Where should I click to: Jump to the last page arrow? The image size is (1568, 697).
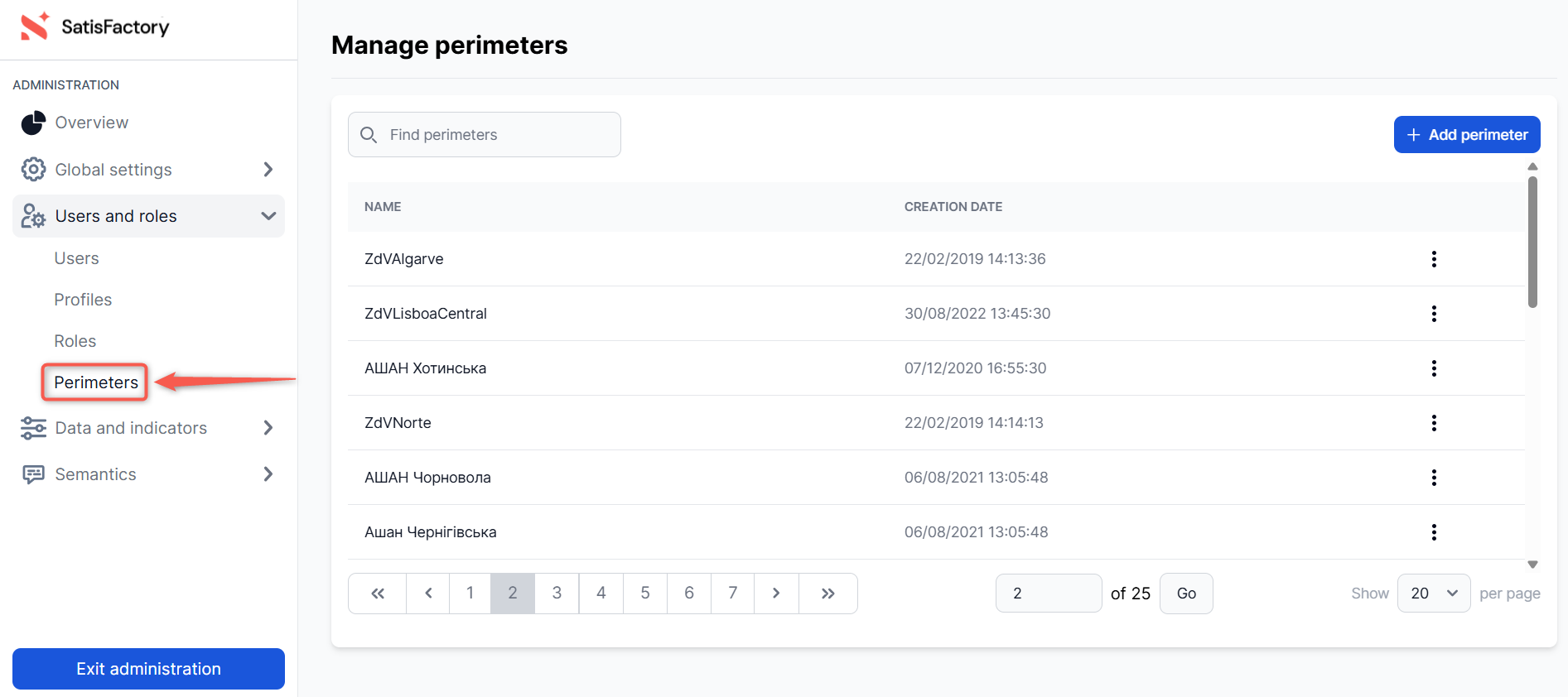(827, 594)
